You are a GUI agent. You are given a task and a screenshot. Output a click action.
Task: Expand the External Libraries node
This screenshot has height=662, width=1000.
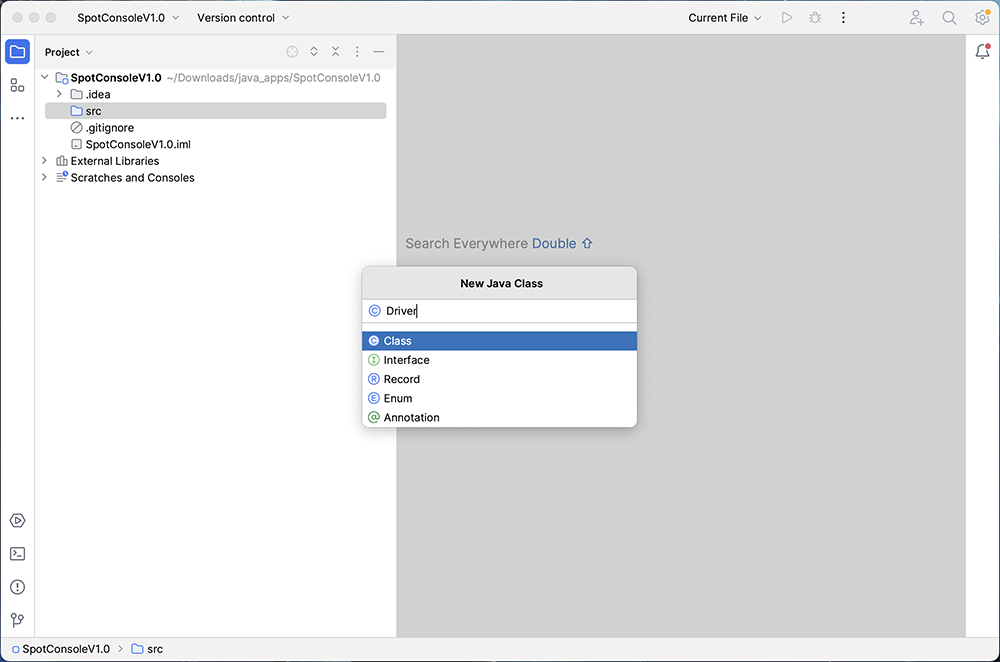coord(44,161)
